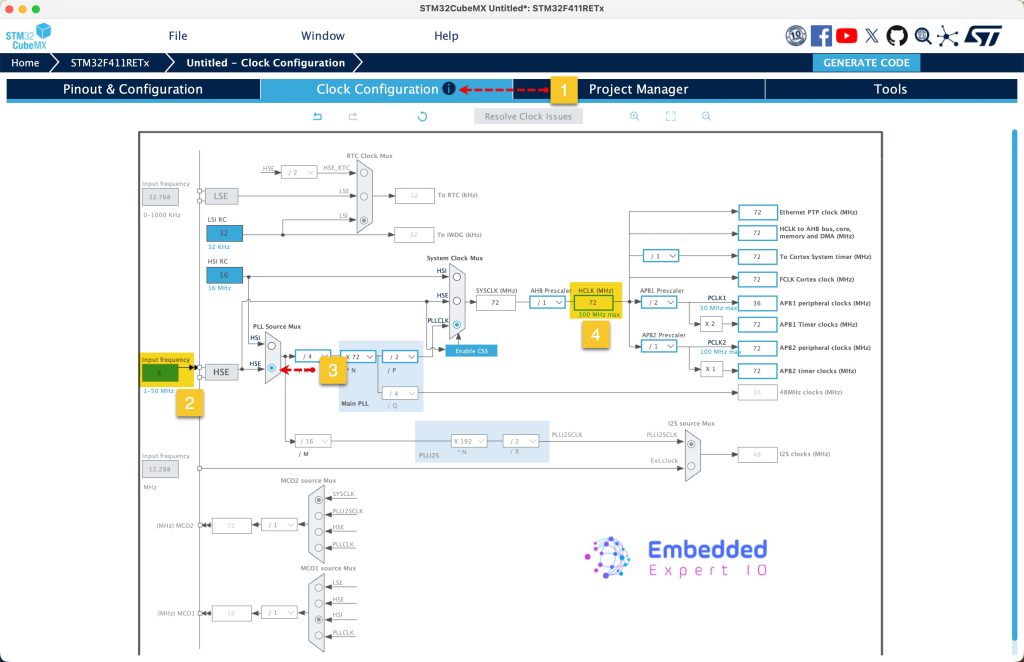Open the Project Manager tab
Image resolution: width=1024 pixels, height=662 pixels.
click(638, 89)
